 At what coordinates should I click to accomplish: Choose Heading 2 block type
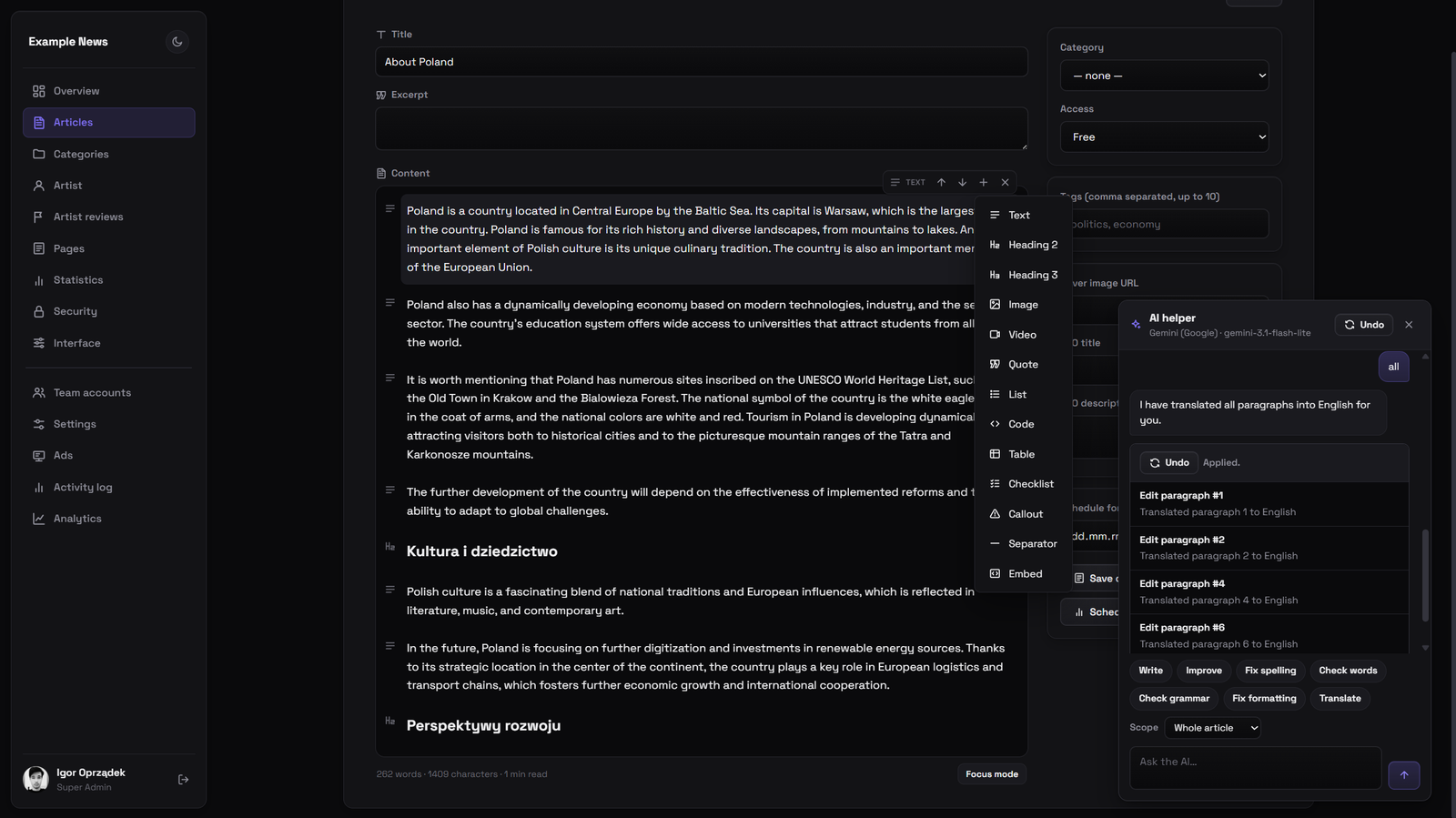[x=1024, y=245]
